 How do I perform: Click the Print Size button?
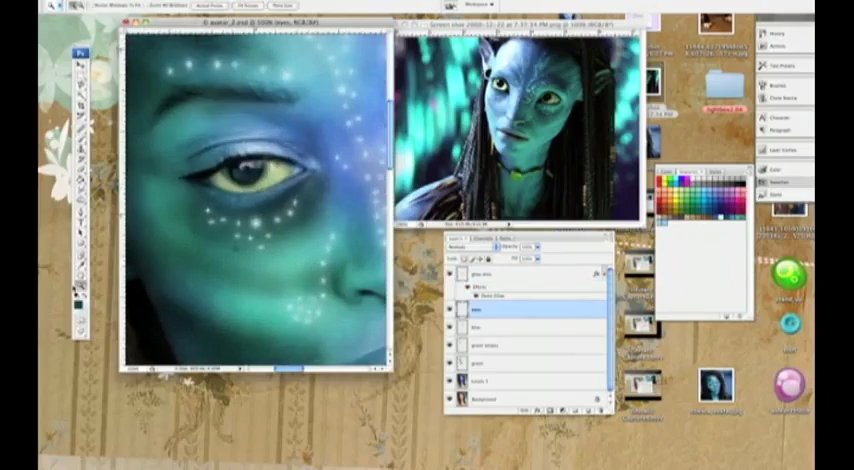(282, 5)
